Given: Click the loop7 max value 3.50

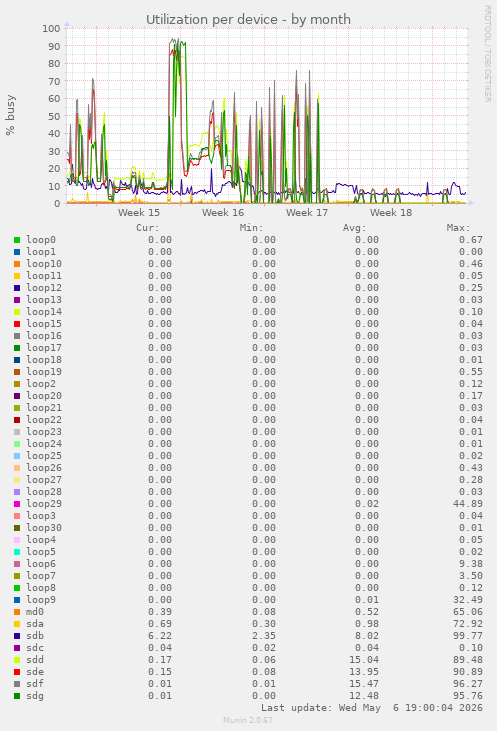Looking at the screenshot, I should click(471, 576).
